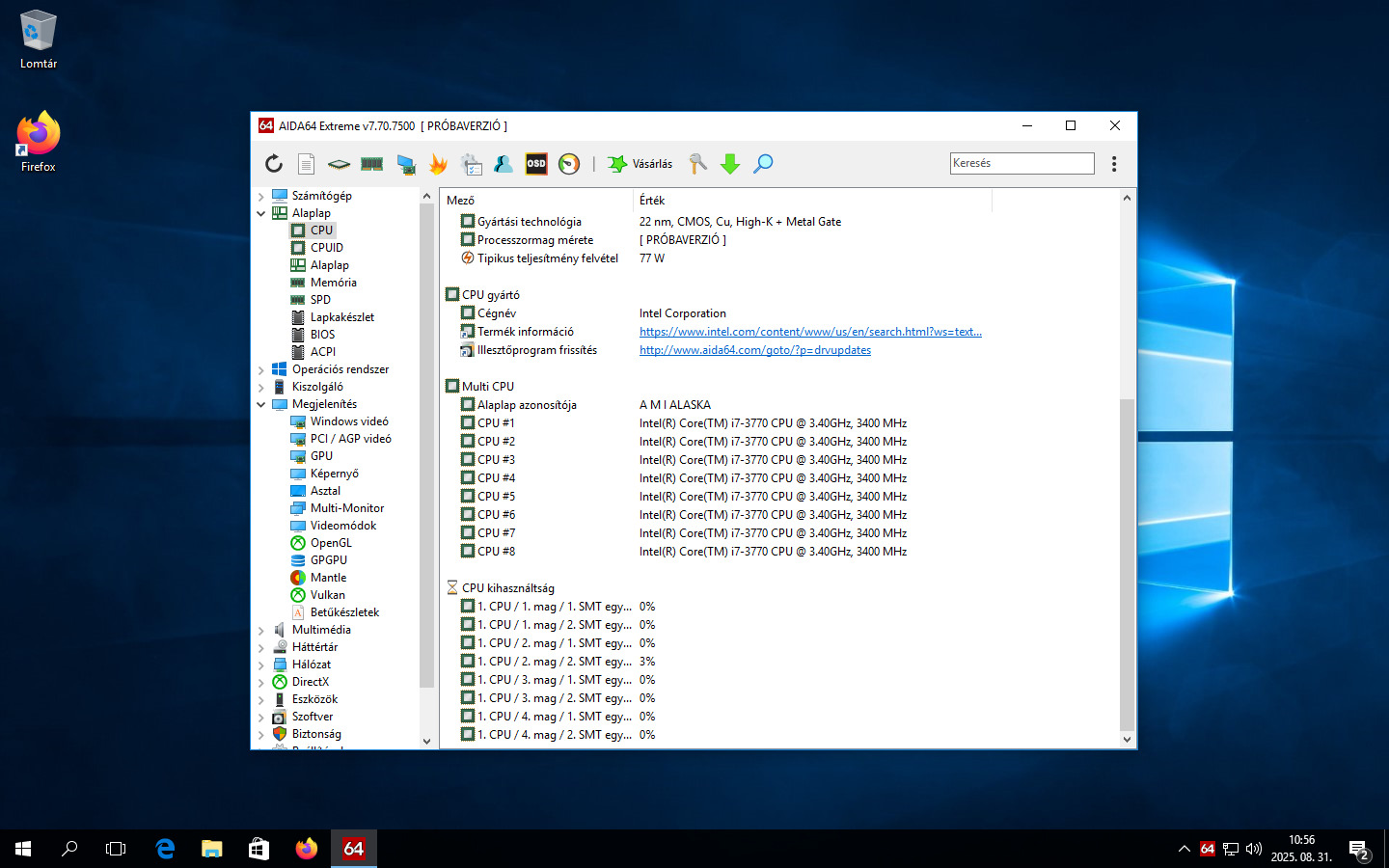Open the Intel product information link
Image resolution: width=1389 pixels, height=868 pixels.
[x=810, y=332]
